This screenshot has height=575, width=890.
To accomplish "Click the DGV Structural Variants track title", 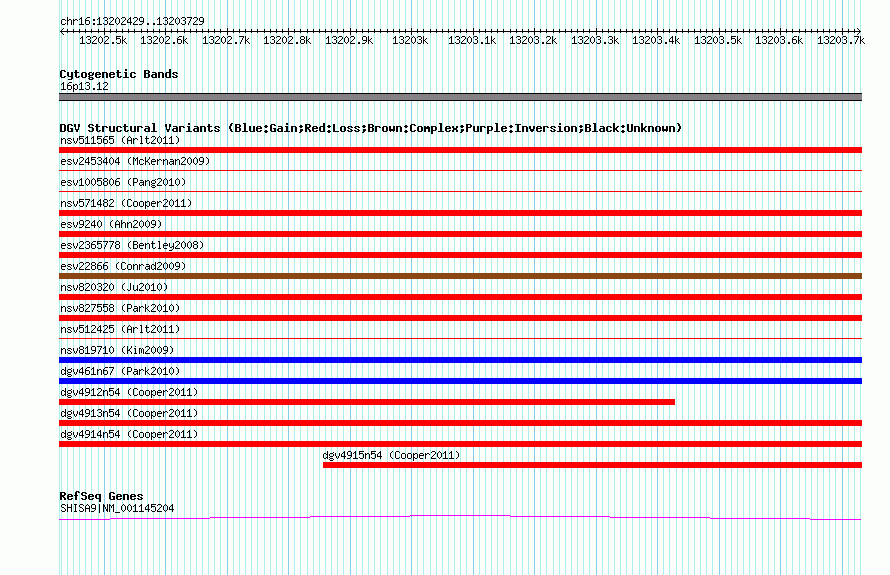I will tap(371, 128).
